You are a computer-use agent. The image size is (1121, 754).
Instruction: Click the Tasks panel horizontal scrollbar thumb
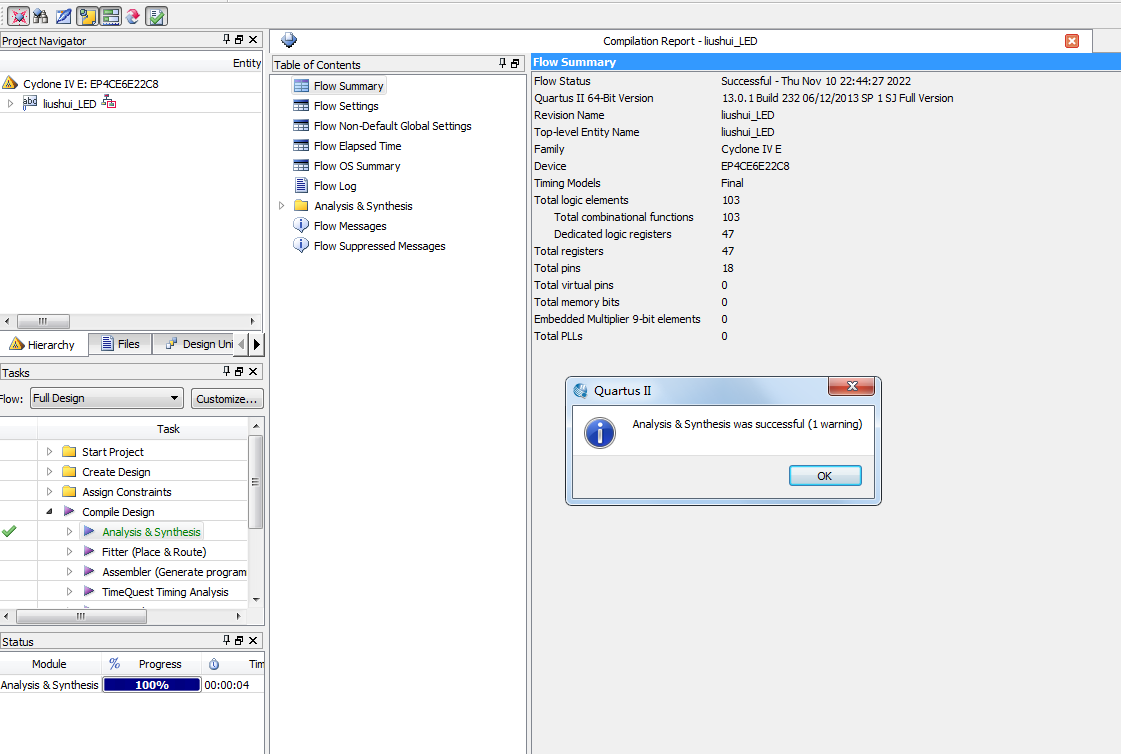[81, 616]
